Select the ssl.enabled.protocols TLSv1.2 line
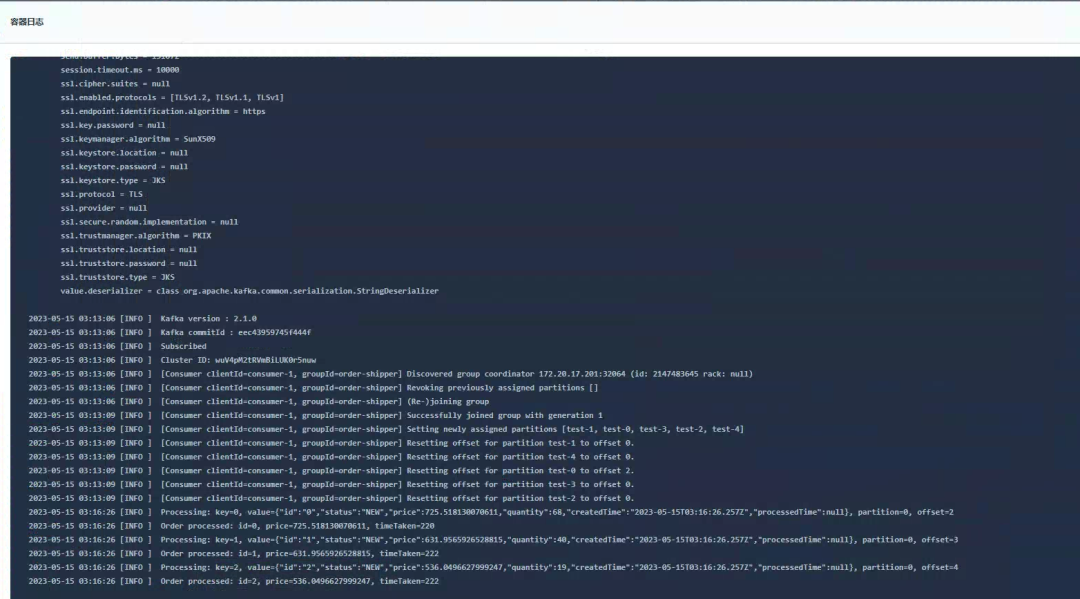Screen dimensions: 1080x599 (172, 97)
